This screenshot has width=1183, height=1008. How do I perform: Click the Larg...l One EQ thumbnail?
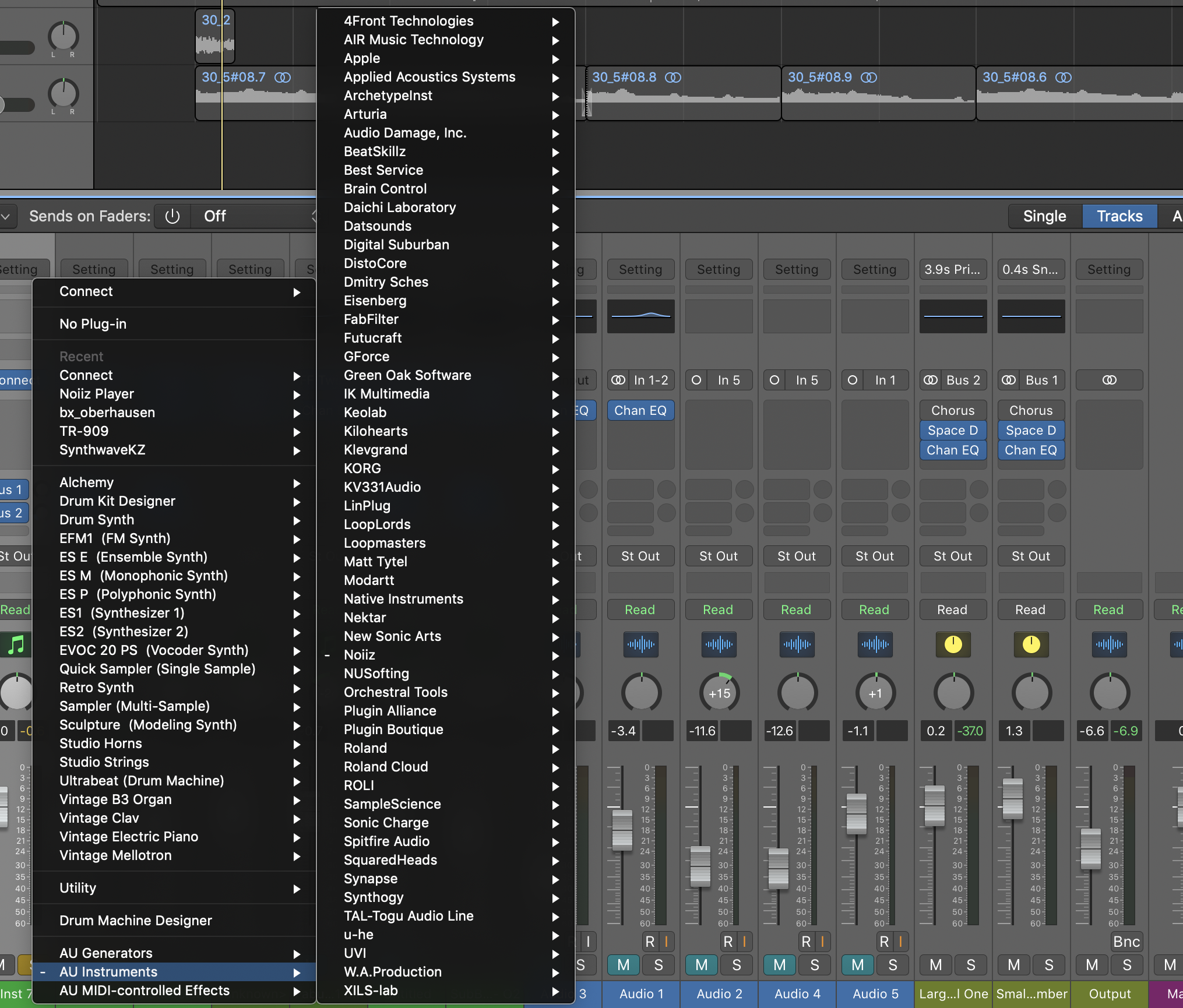click(953, 316)
